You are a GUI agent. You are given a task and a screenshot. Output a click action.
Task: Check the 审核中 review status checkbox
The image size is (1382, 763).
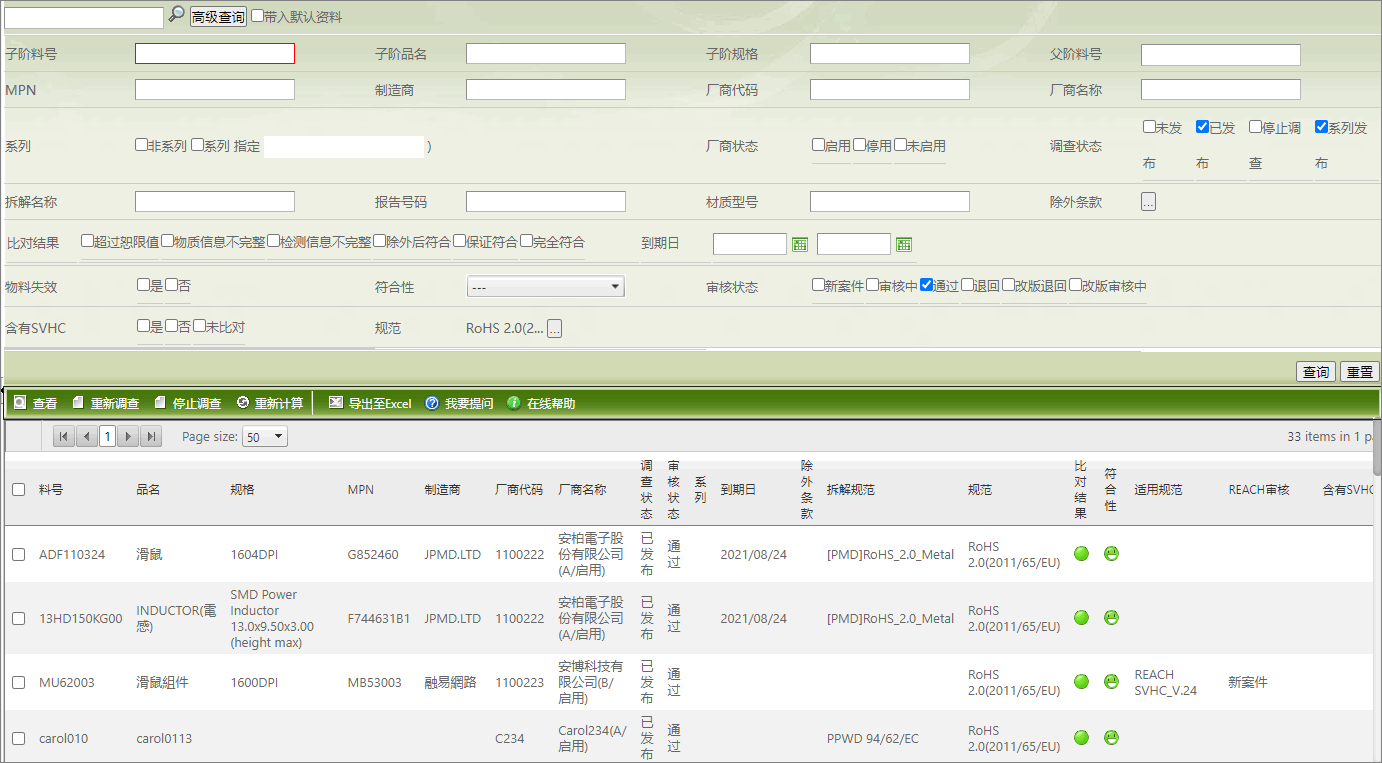tap(872, 285)
